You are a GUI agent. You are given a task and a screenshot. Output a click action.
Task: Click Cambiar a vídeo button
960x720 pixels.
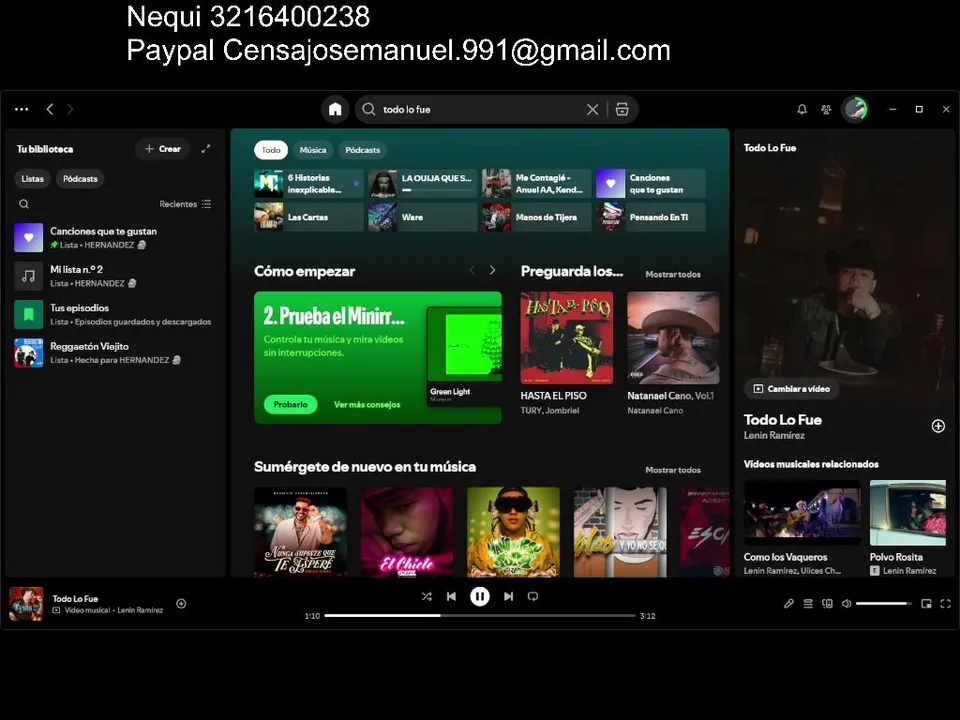[792, 389]
